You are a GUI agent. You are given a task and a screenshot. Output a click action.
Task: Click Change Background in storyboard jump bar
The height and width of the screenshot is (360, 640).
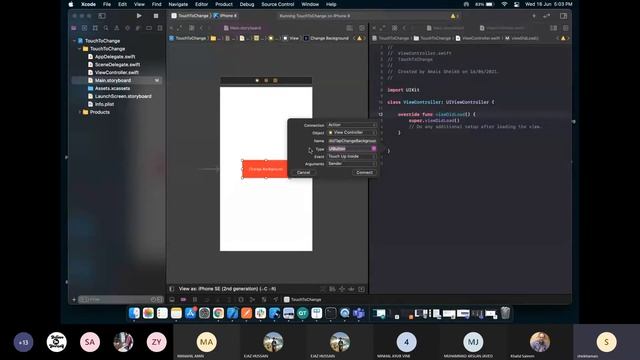(326, 38)
